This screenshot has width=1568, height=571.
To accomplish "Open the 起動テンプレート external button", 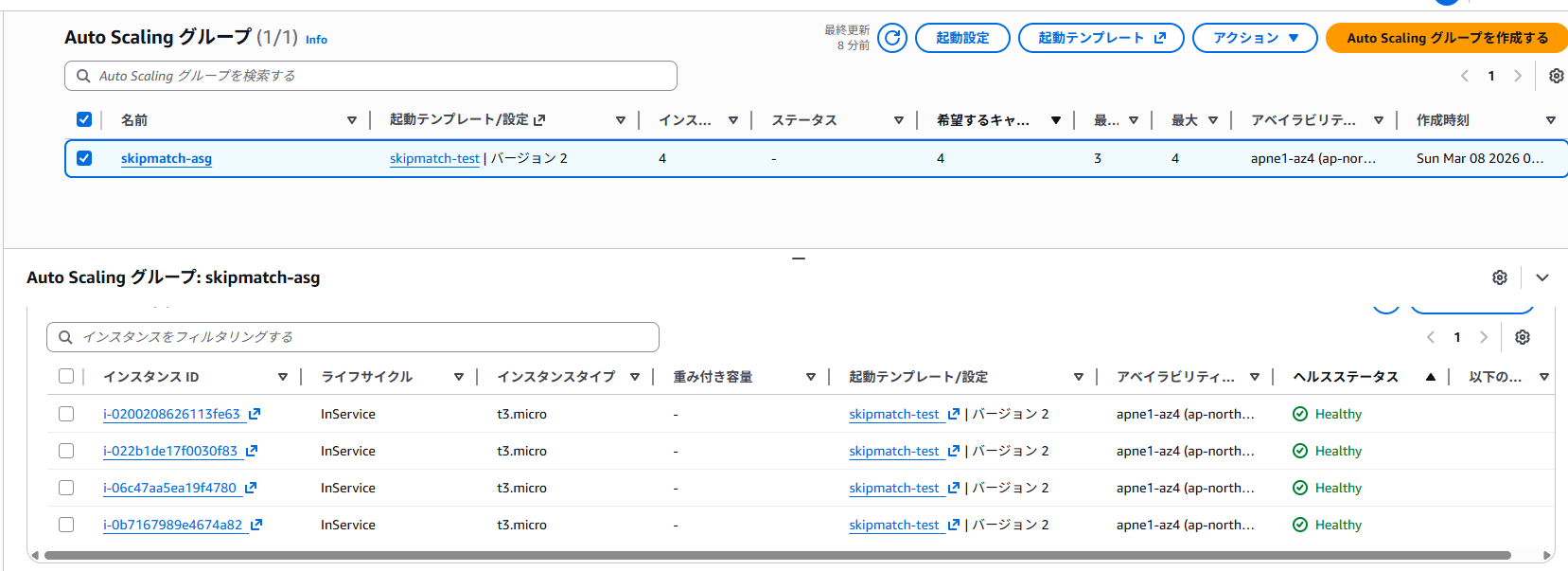I will click(x=1101, y=38).
